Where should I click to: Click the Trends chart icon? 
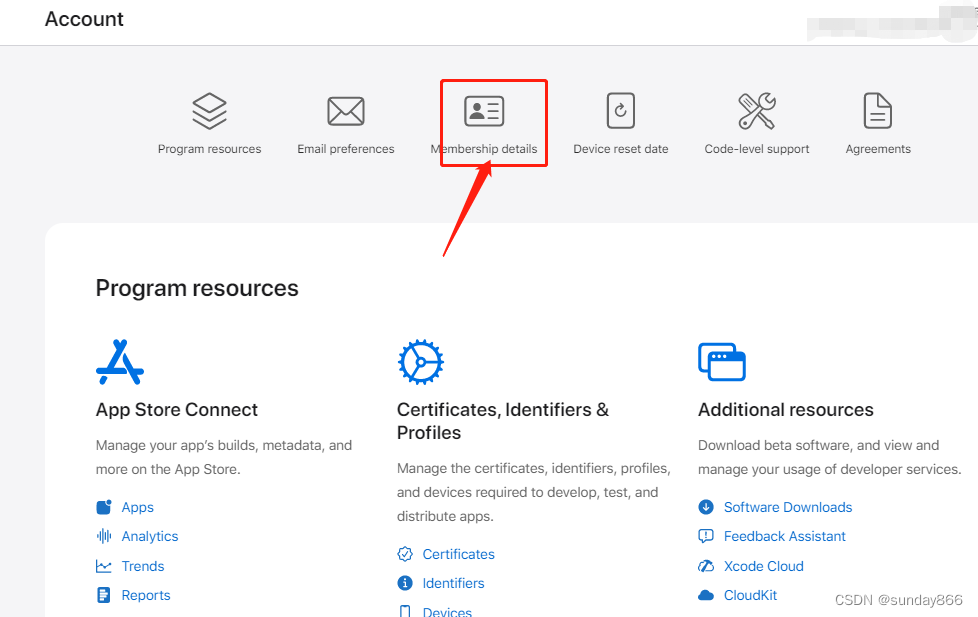(104, 566)
